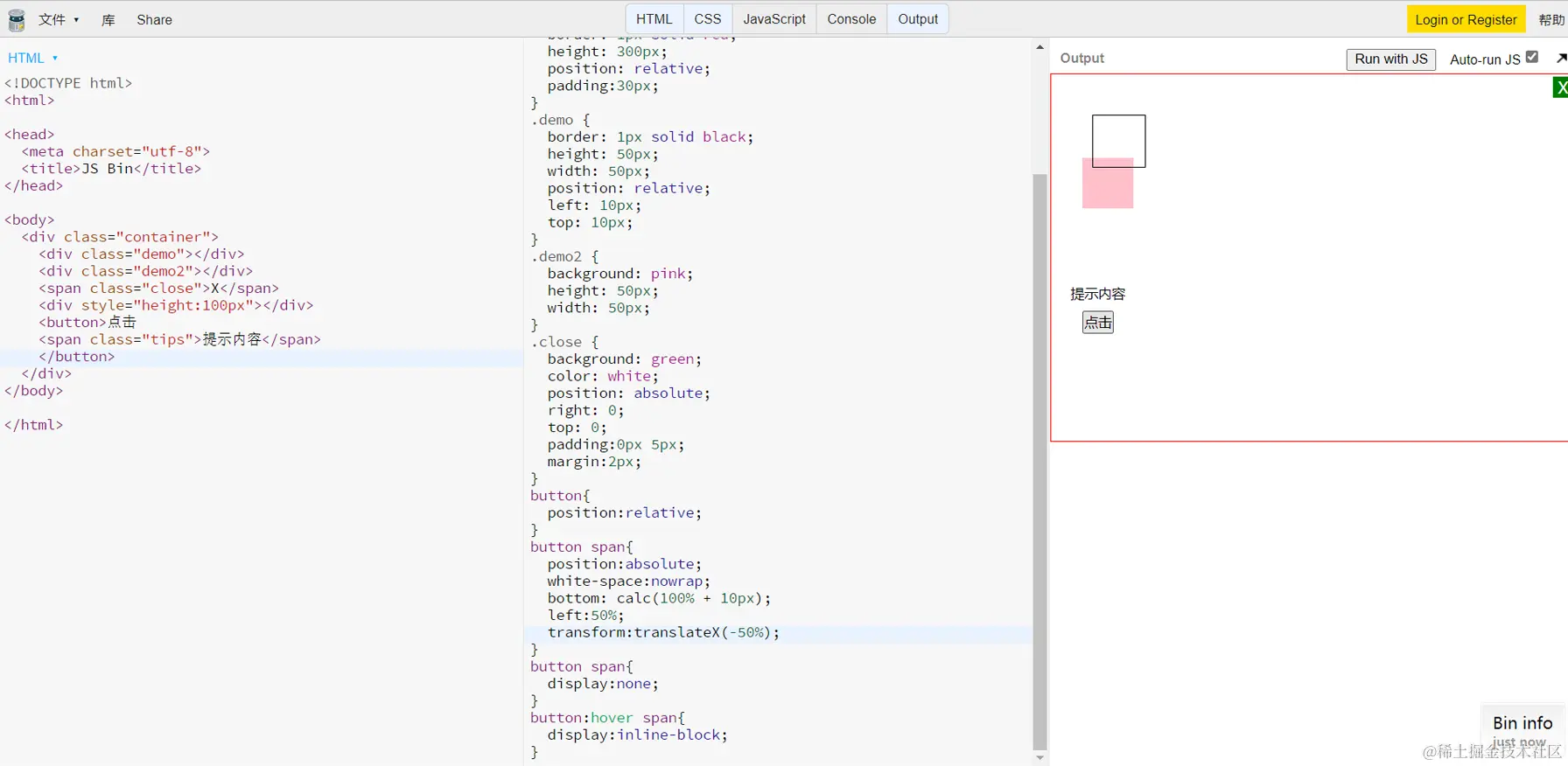Click the 'background: green;' CSS line
The image size is (1568, 766).
(x=625, y=359)
